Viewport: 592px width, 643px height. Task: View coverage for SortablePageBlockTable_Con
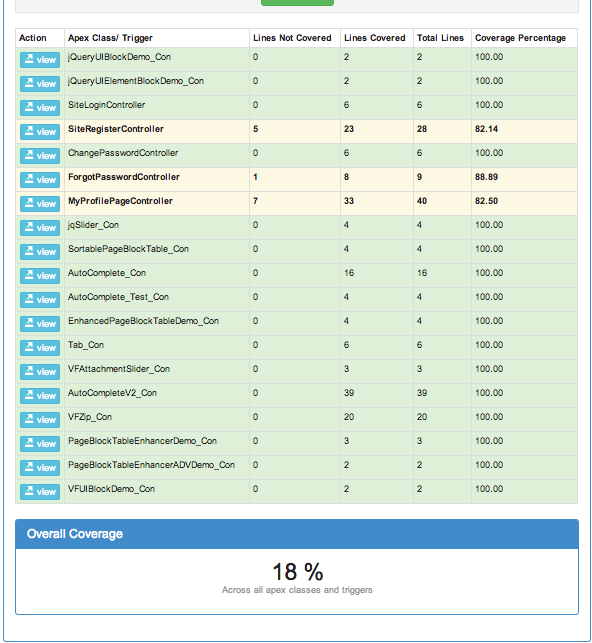tap(40, 252)
